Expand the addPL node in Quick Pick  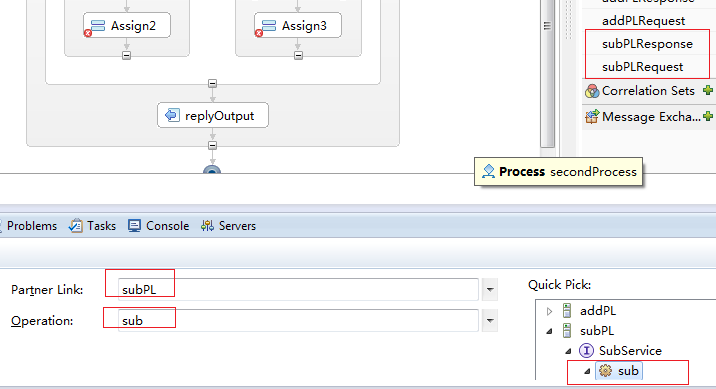tap(549, 311)
